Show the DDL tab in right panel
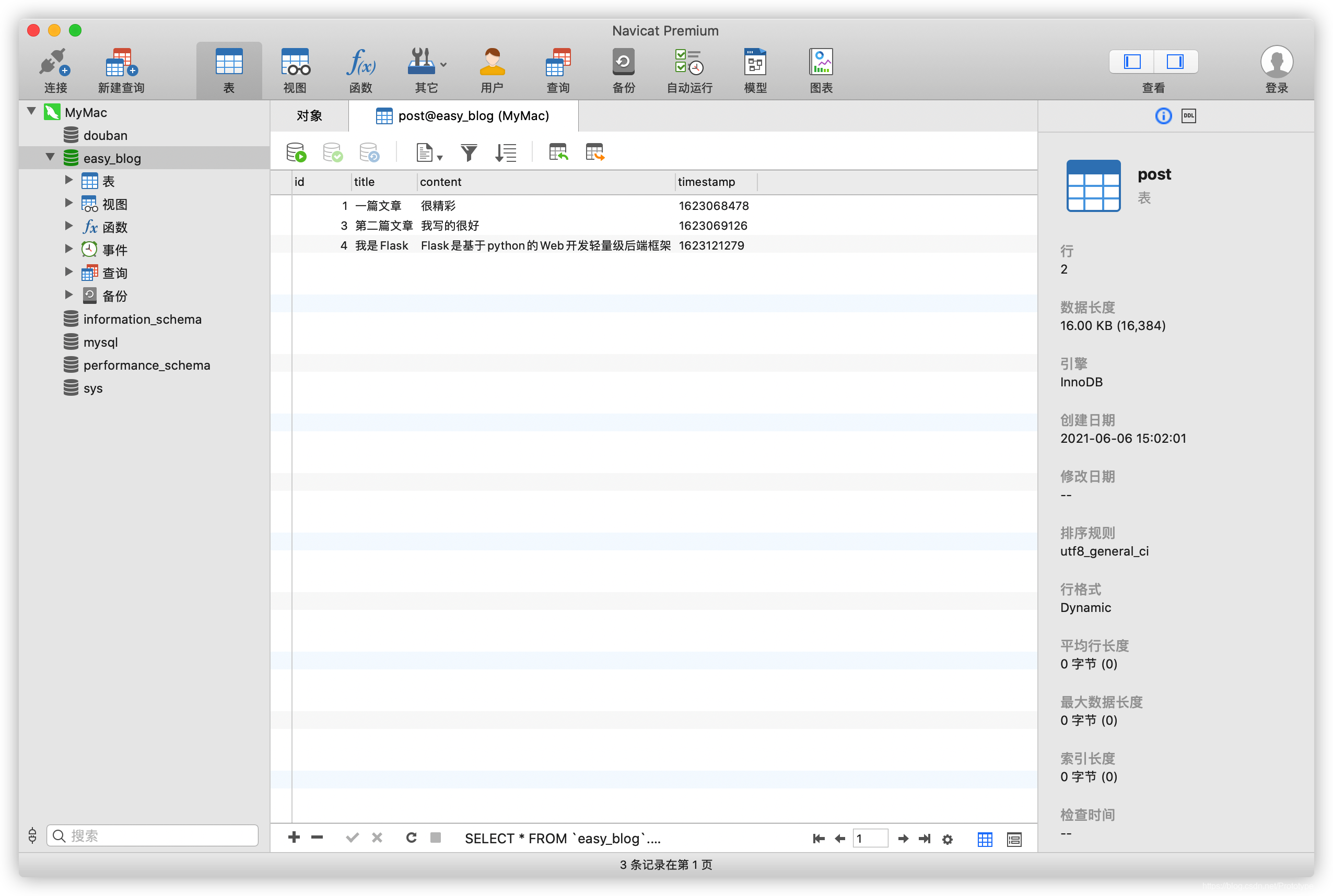Viewport: 1333px width, 896px height. click(1189, 116)
